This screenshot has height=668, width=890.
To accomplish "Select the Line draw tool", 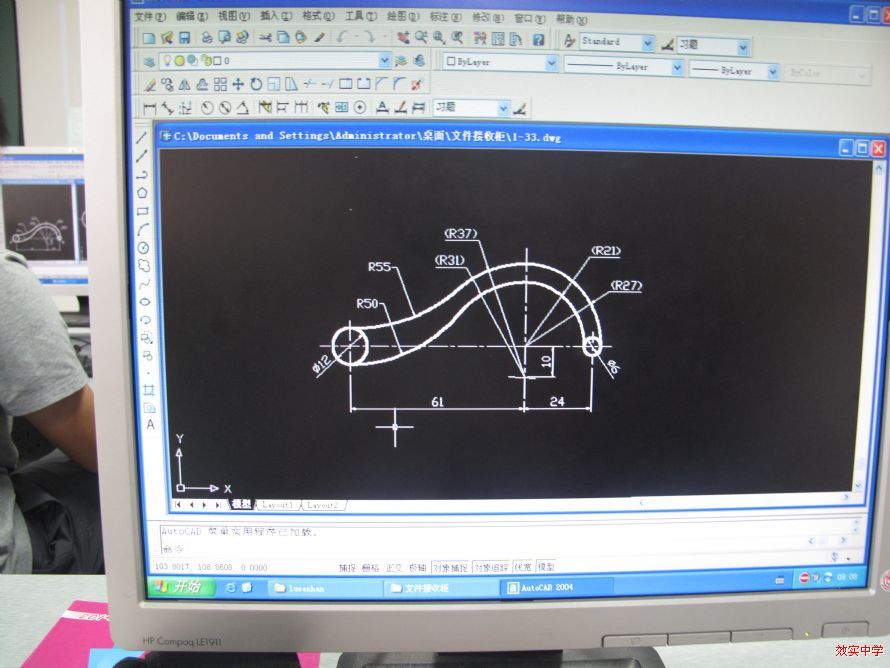I will pyautogui.click(x=142, y=137).
